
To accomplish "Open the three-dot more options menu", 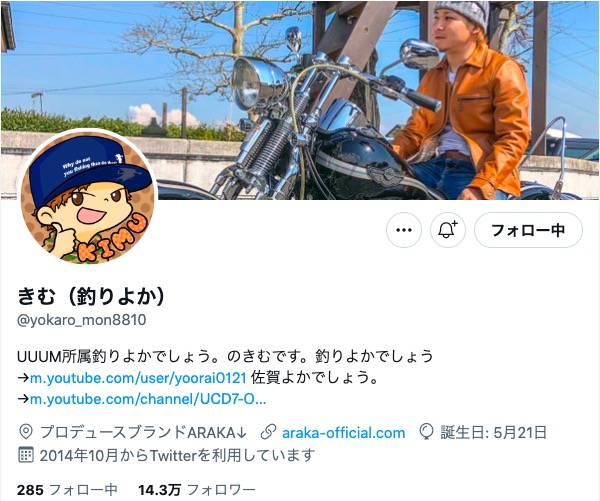I will click(404, 230).
